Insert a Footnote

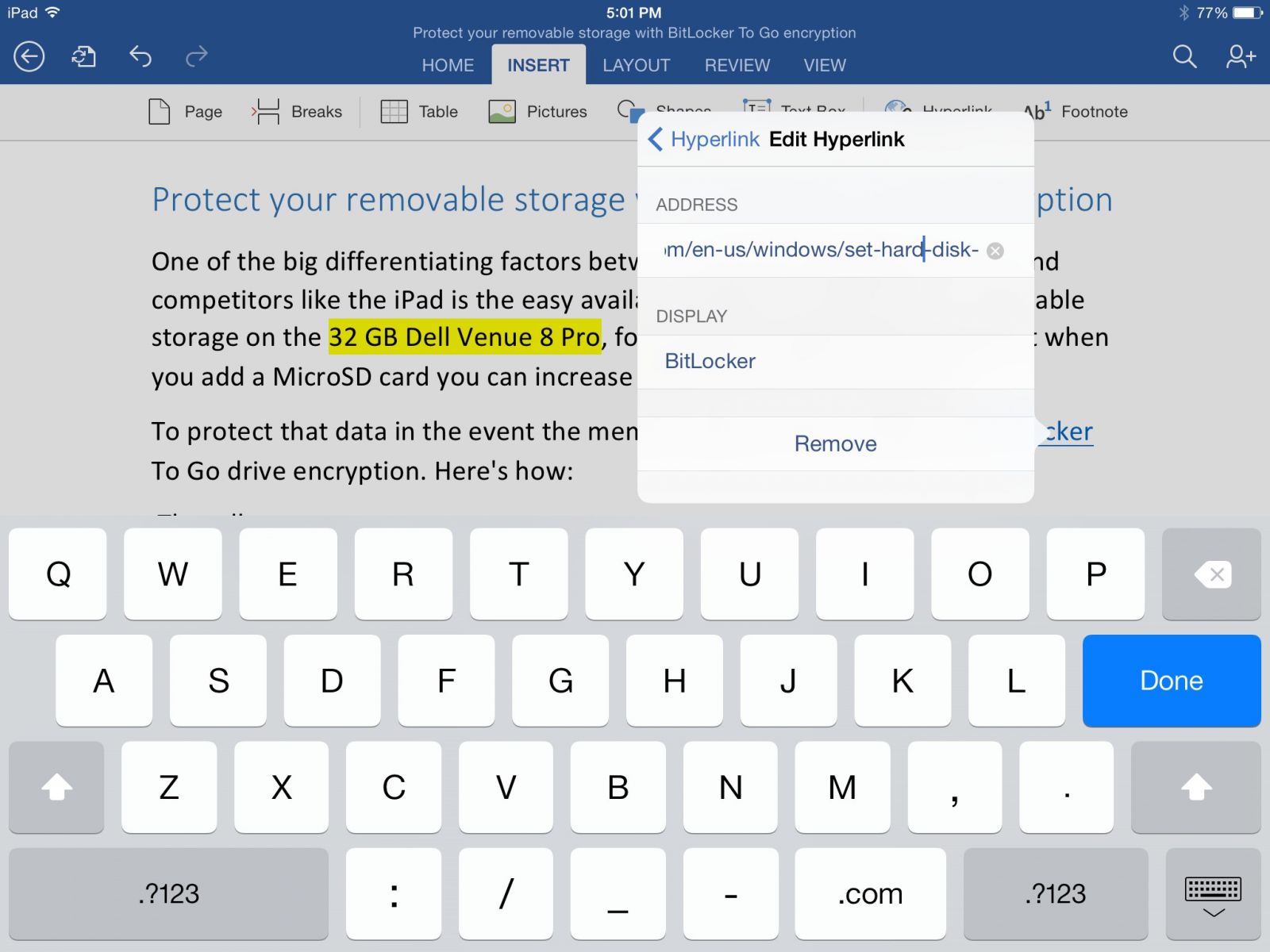coord(1076,112)
